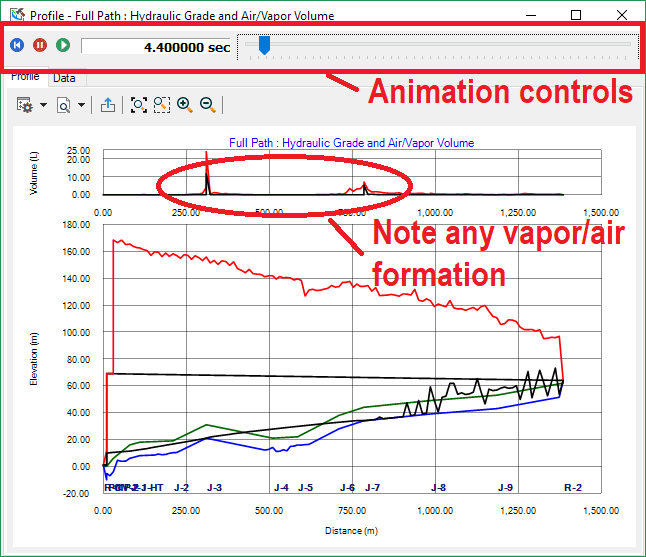Click the J-4 node label
The width and height of the screenshot is (646, 557).
point(281,488)
